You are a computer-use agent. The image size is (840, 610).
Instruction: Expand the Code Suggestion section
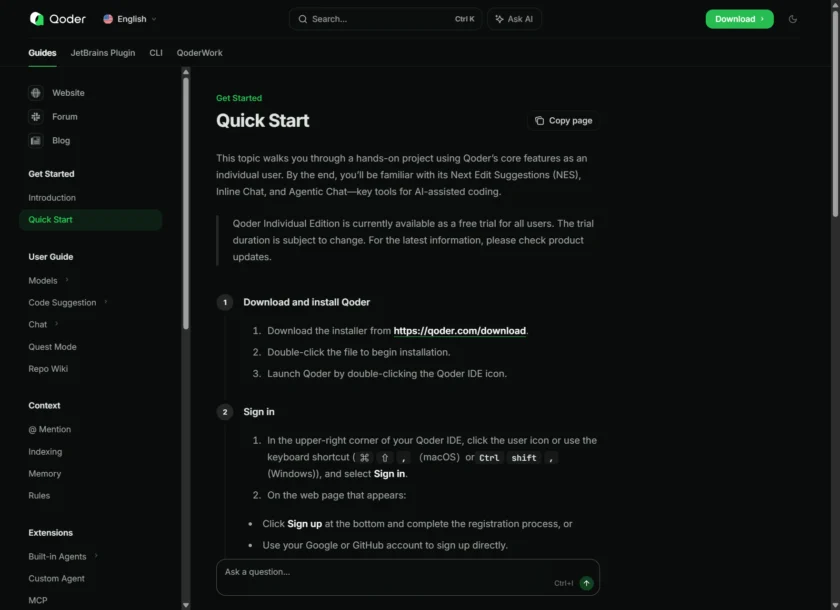pyautogui.click(x=106, y=302)
